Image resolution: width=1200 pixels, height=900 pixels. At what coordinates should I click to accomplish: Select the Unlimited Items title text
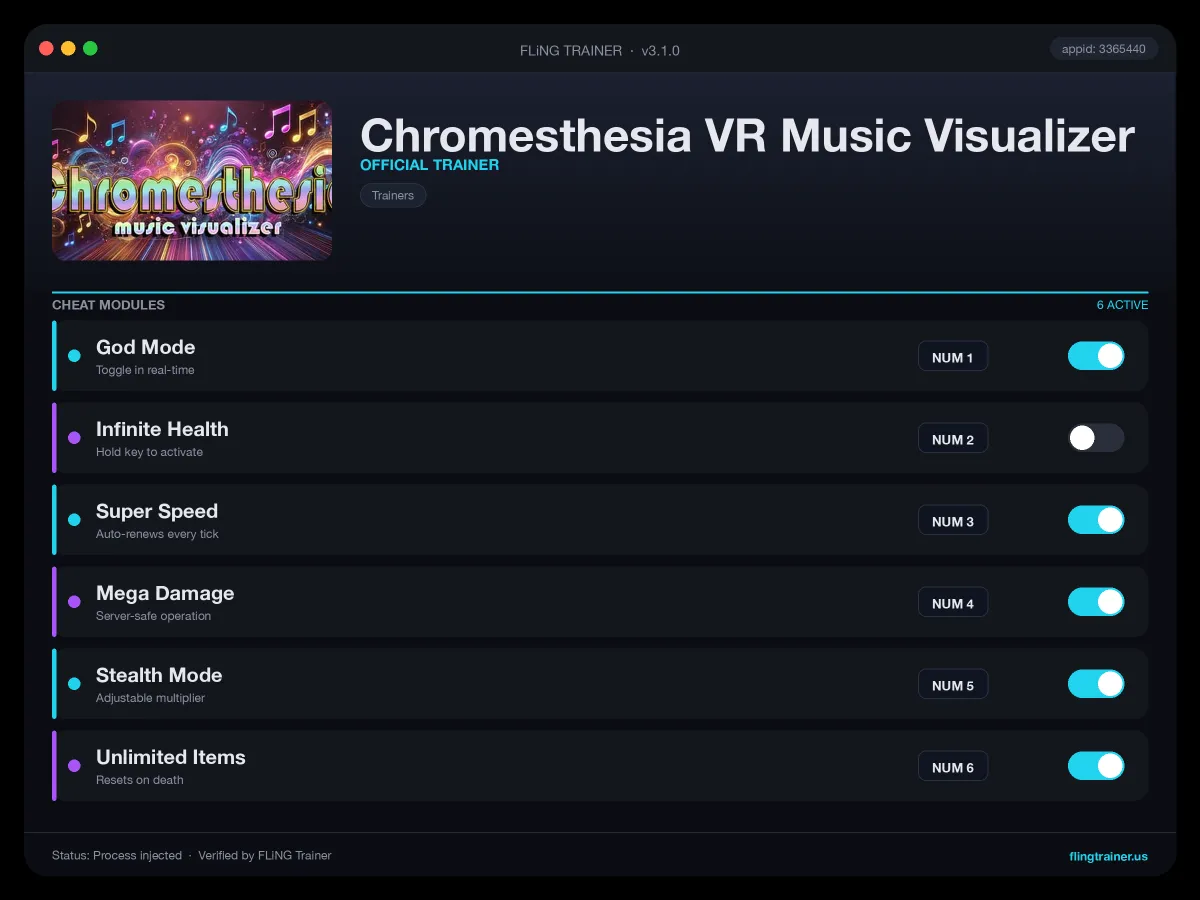[x=171, y=757]
